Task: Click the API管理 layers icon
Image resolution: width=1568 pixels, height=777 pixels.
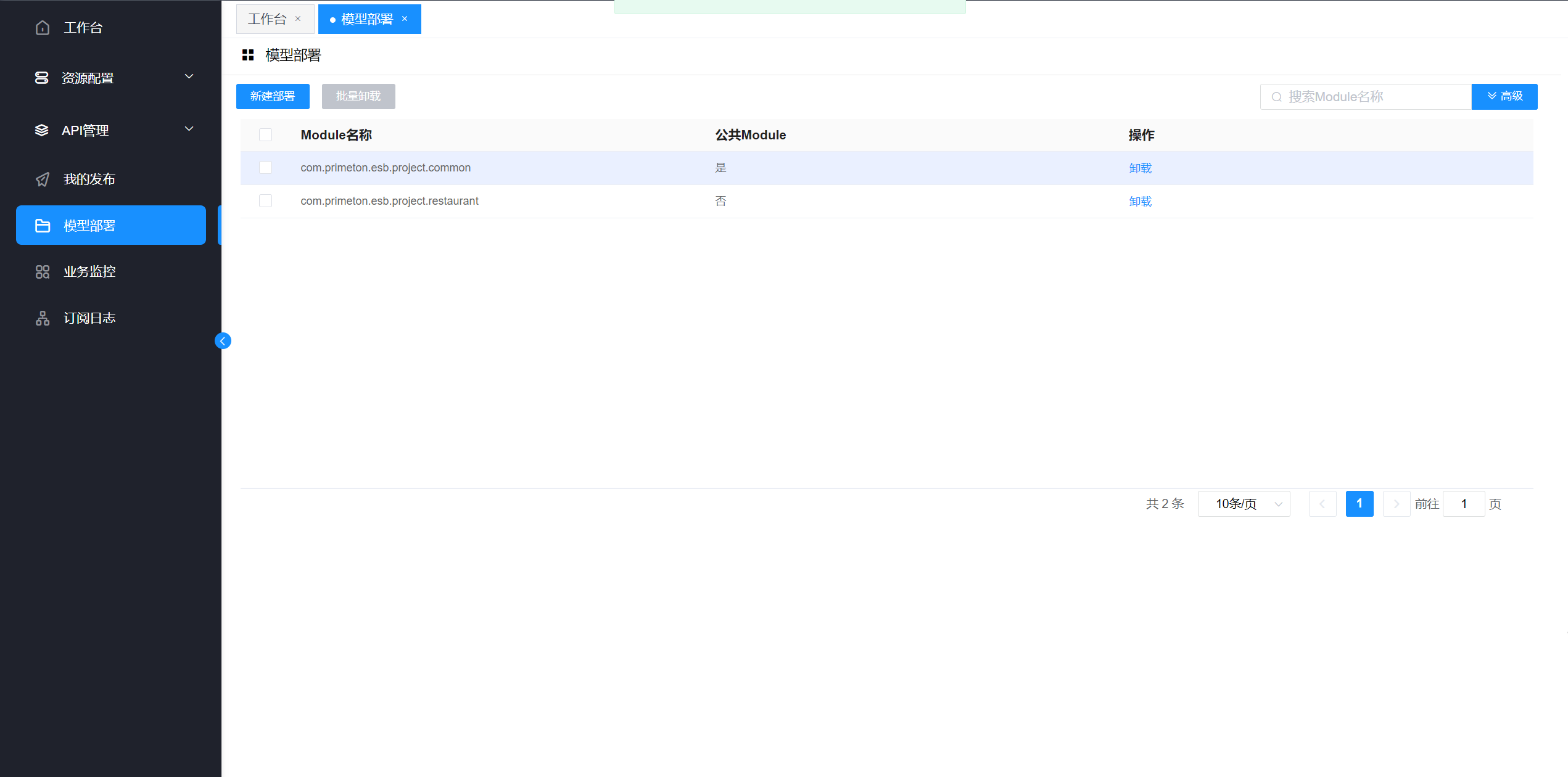Action: click(42, 130)
